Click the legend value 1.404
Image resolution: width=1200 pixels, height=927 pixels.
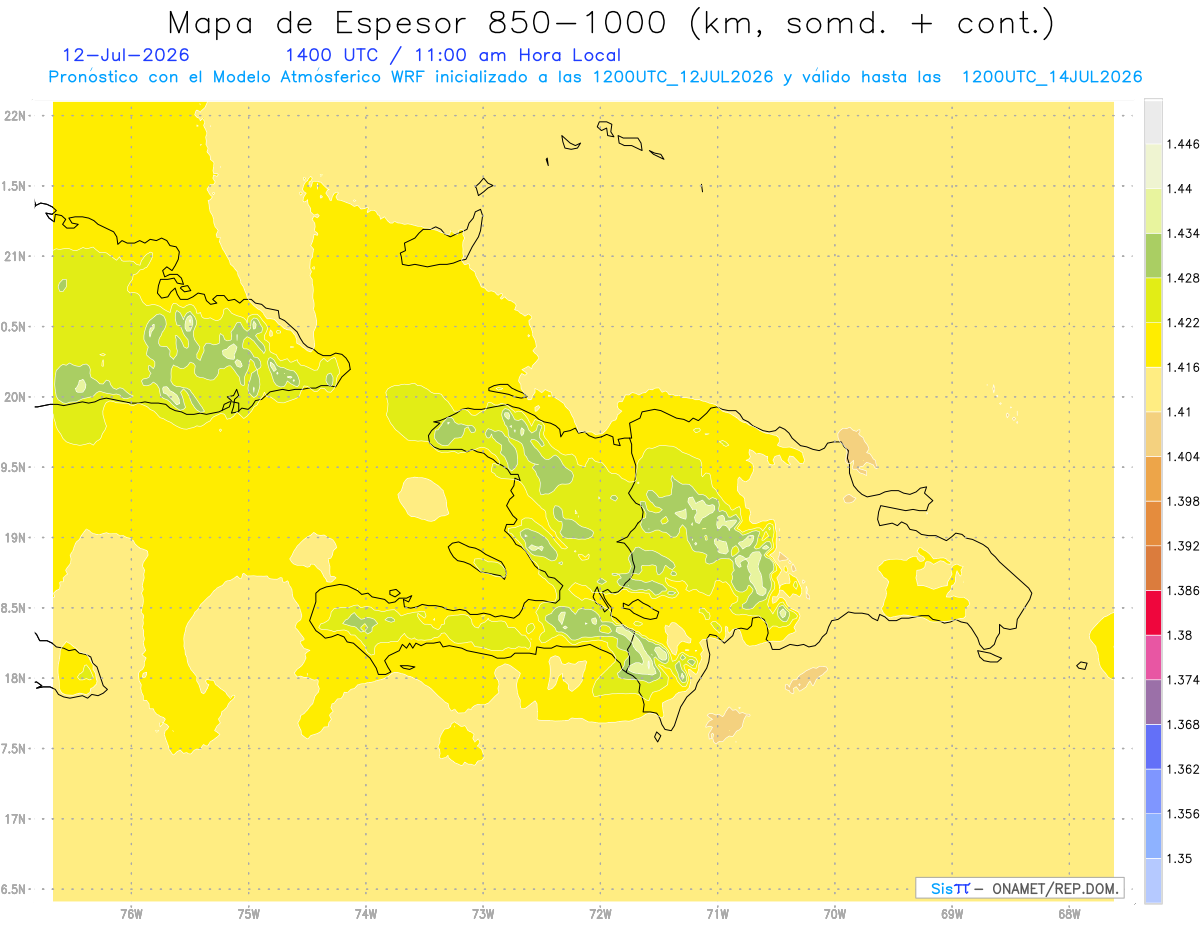[1183, 456]
